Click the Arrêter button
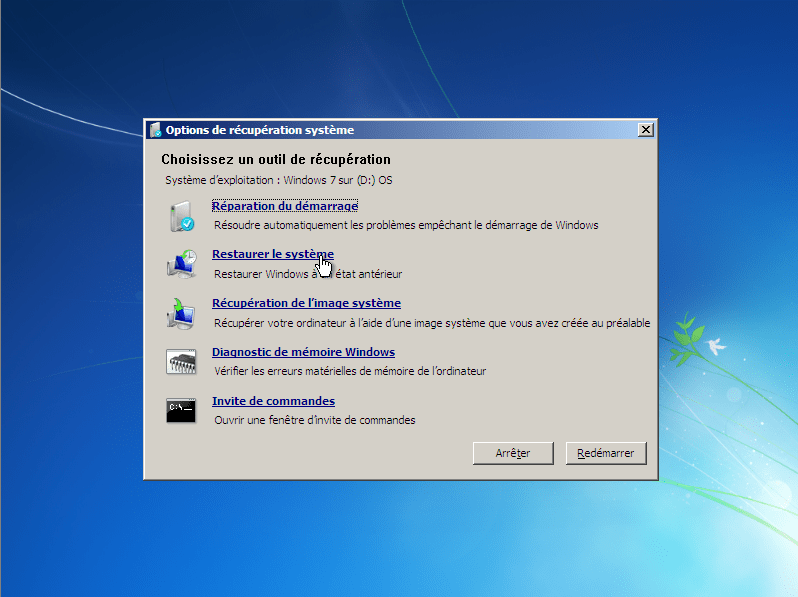The height and width of the screenshot is (597, 798). (x=513, y=453)
